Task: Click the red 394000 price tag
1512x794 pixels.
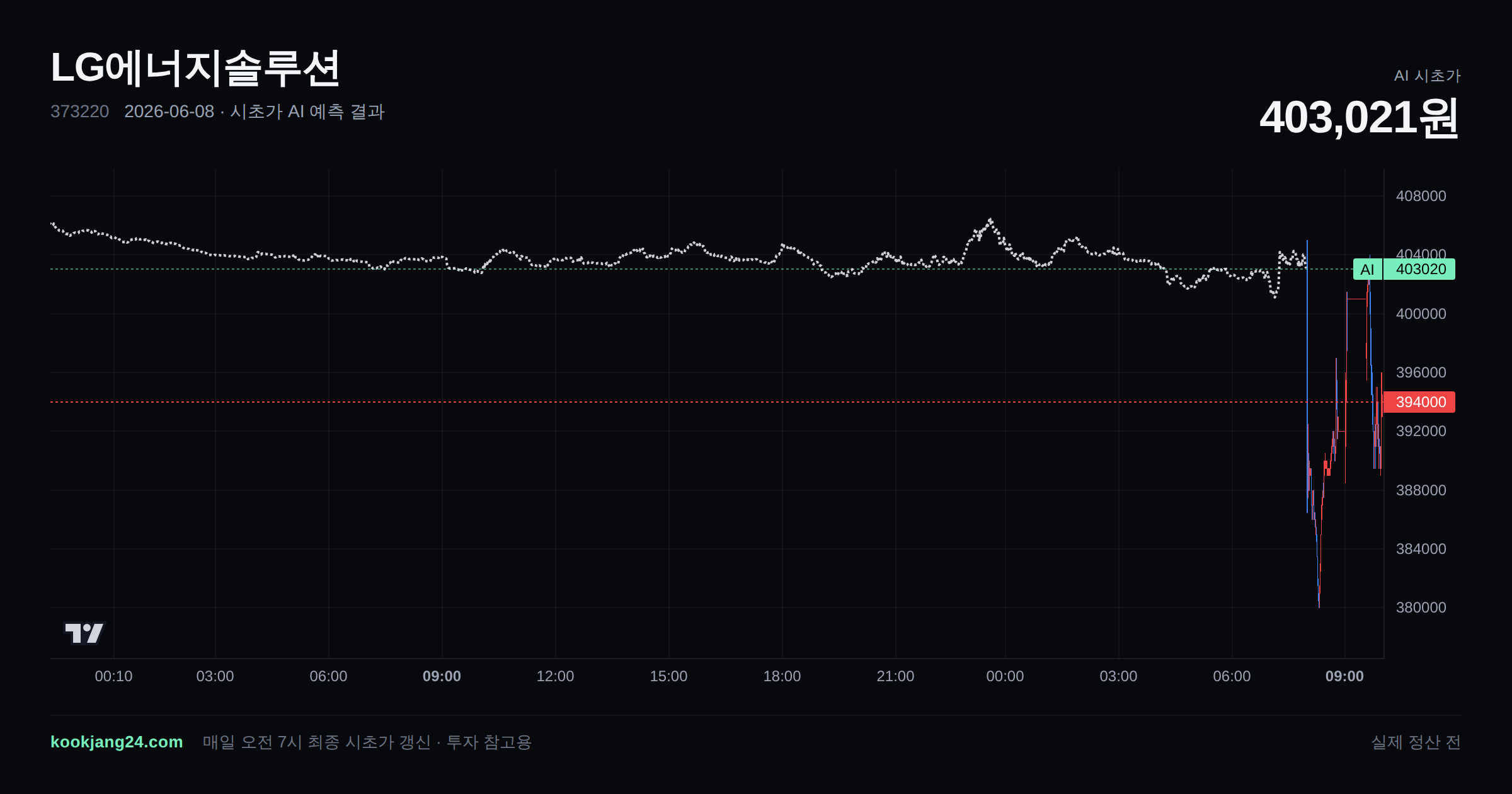Action: pos(1419,402)
